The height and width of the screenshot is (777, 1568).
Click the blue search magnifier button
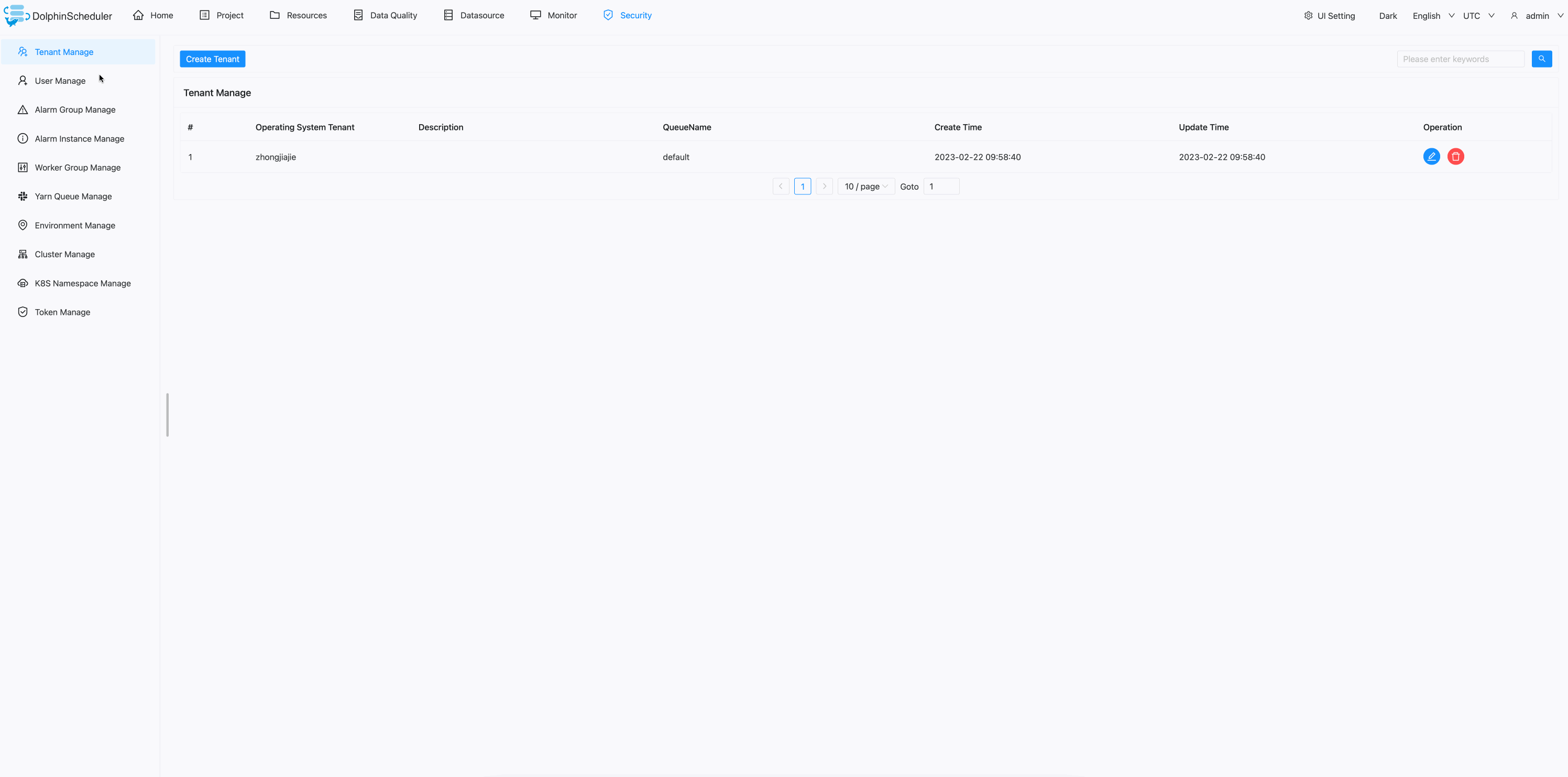point(1541,59)
